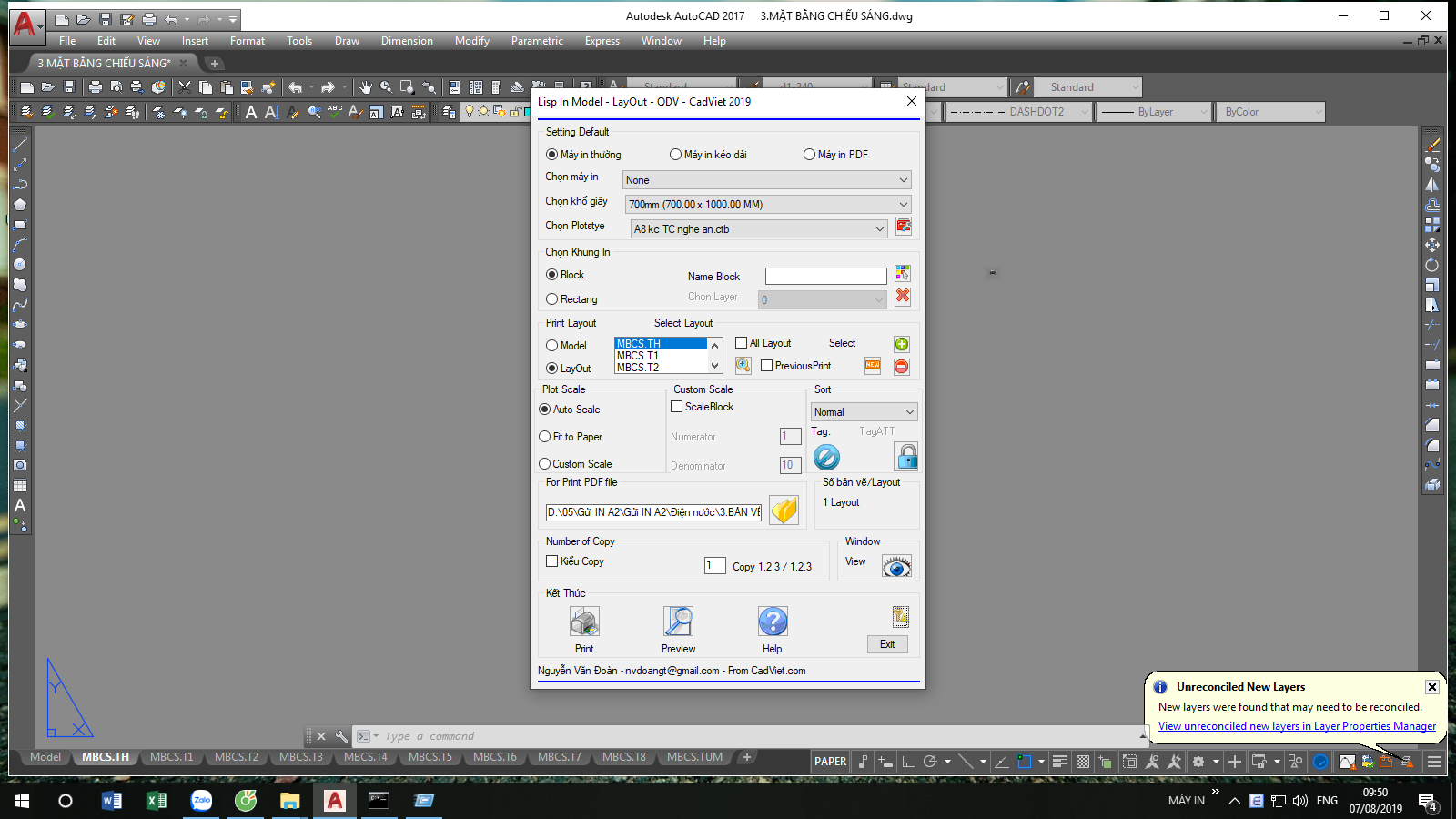This screenshot has height=819, width=1456.
Task: Click the yellow folder browse icon
Action: [x=784, y=511]
